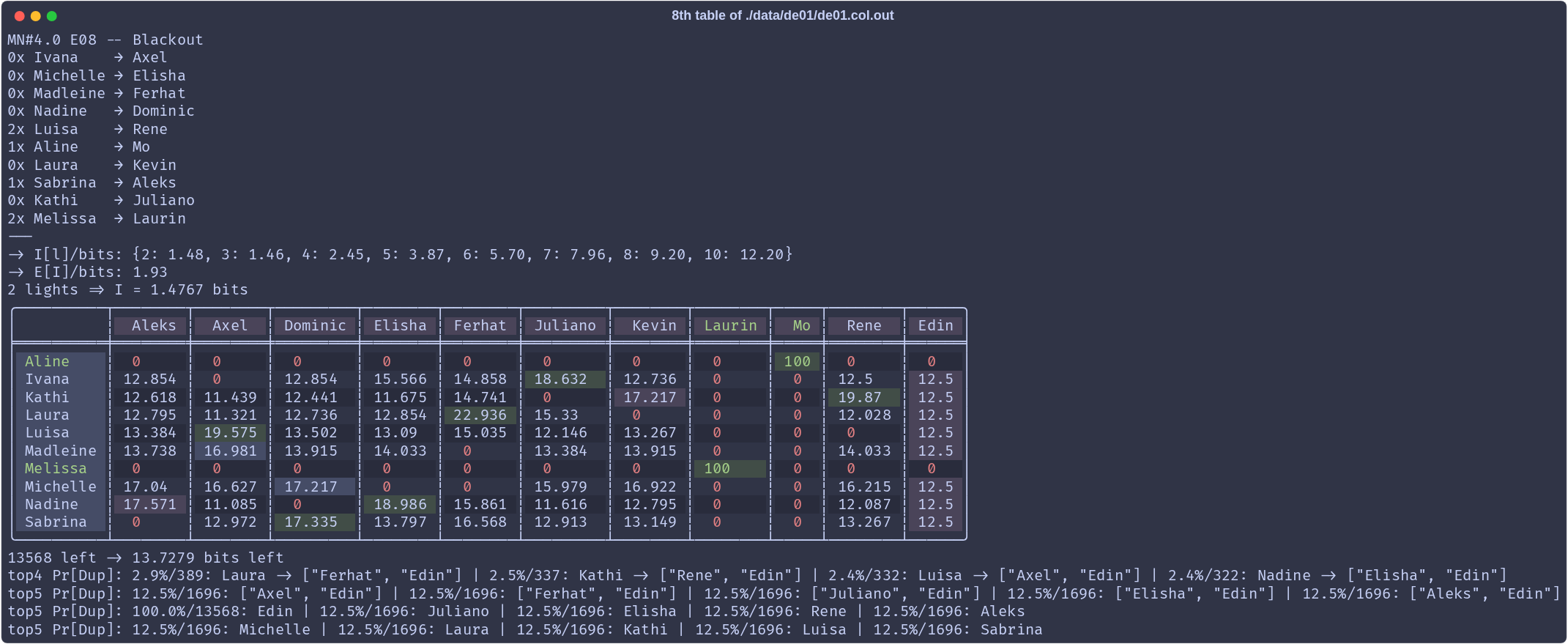The image size is (1568, 644).
Task: Click the line '0x Laura → Kevin'
Action: (x=92, y=165)
